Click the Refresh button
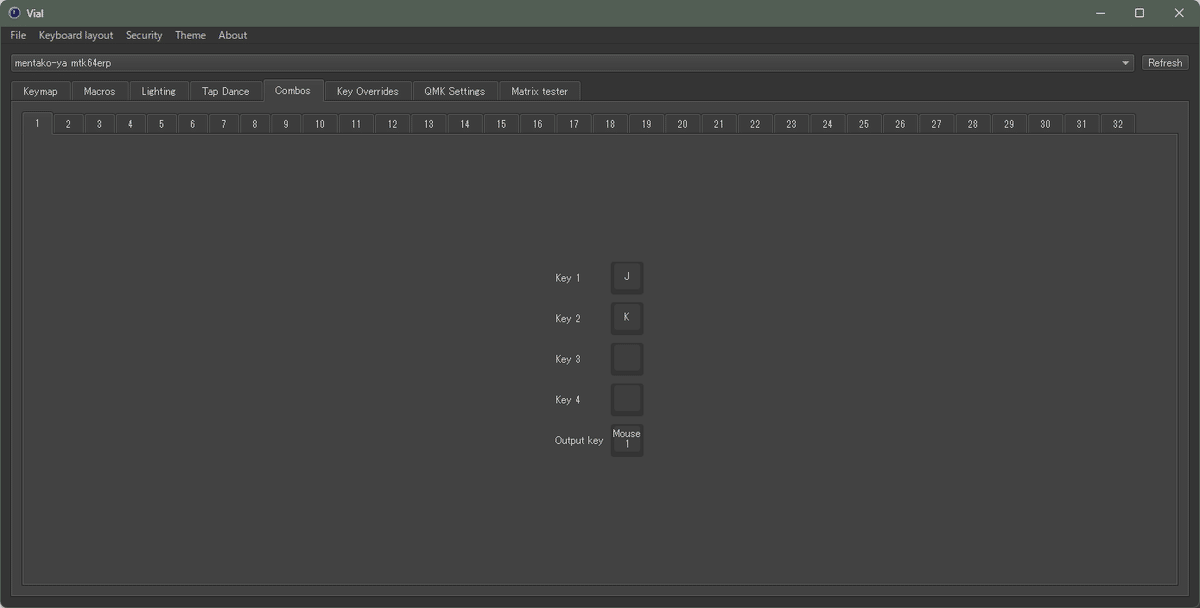1200x608 pixels. tap(1165, 63)
